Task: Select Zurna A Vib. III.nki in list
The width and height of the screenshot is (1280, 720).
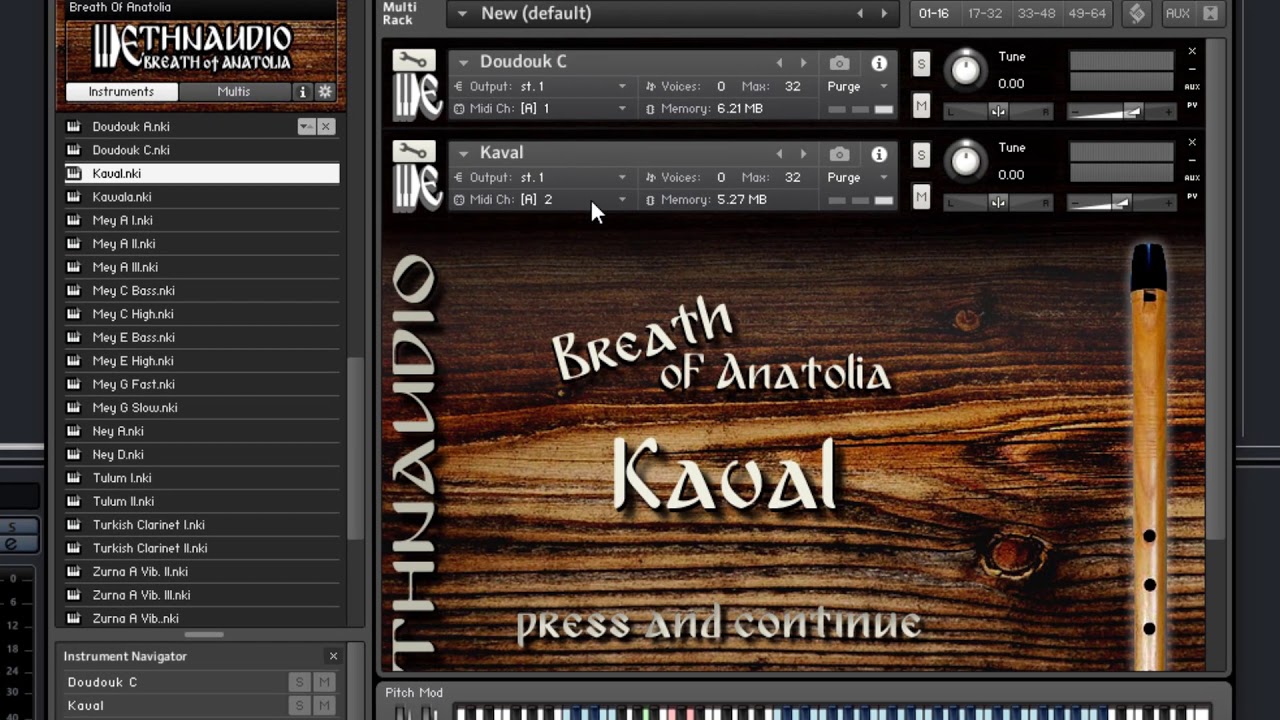Action: pyautogui.click(x=202, y=595)
